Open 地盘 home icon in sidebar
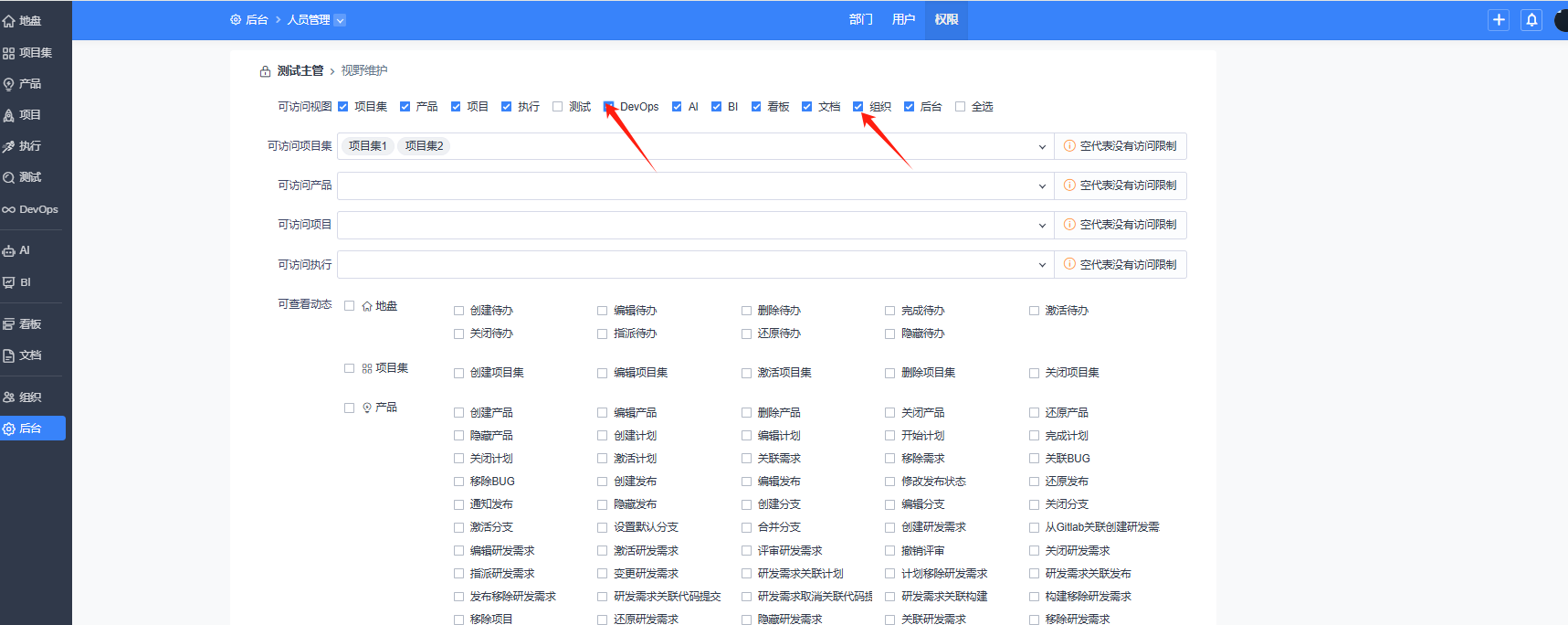Image resolution: width=1568 pixels, height=625 pixels. click(x=9, y=21)
